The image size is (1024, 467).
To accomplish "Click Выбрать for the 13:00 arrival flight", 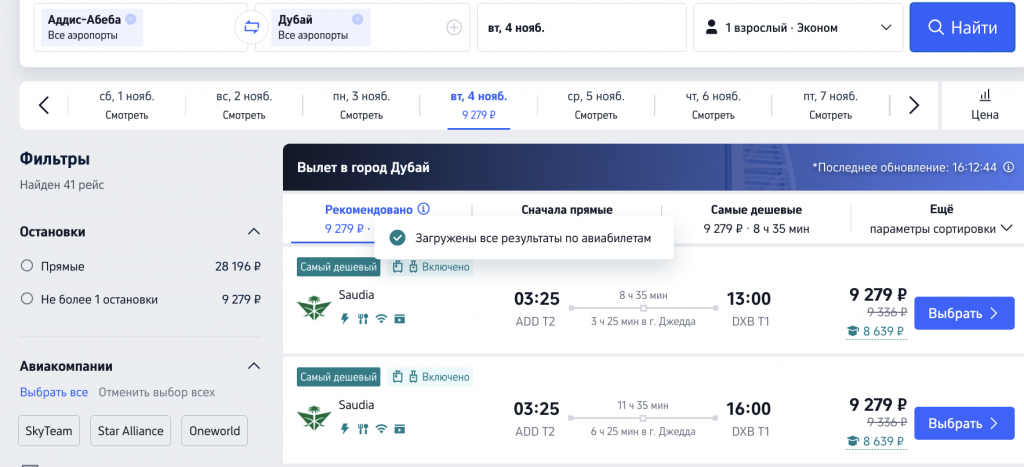I will (963, 313).
